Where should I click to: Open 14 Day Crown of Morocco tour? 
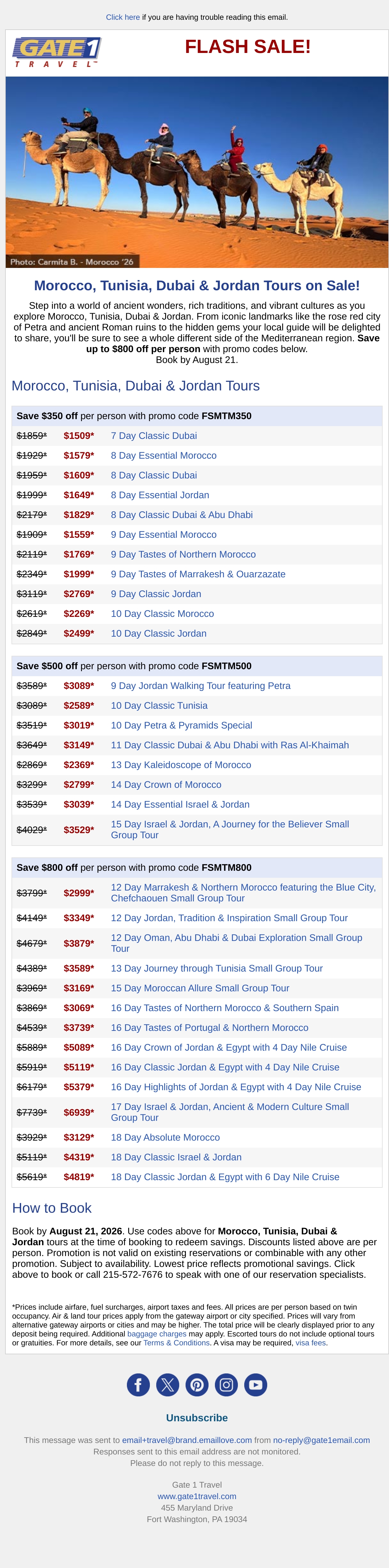click(x=165, y=785)
